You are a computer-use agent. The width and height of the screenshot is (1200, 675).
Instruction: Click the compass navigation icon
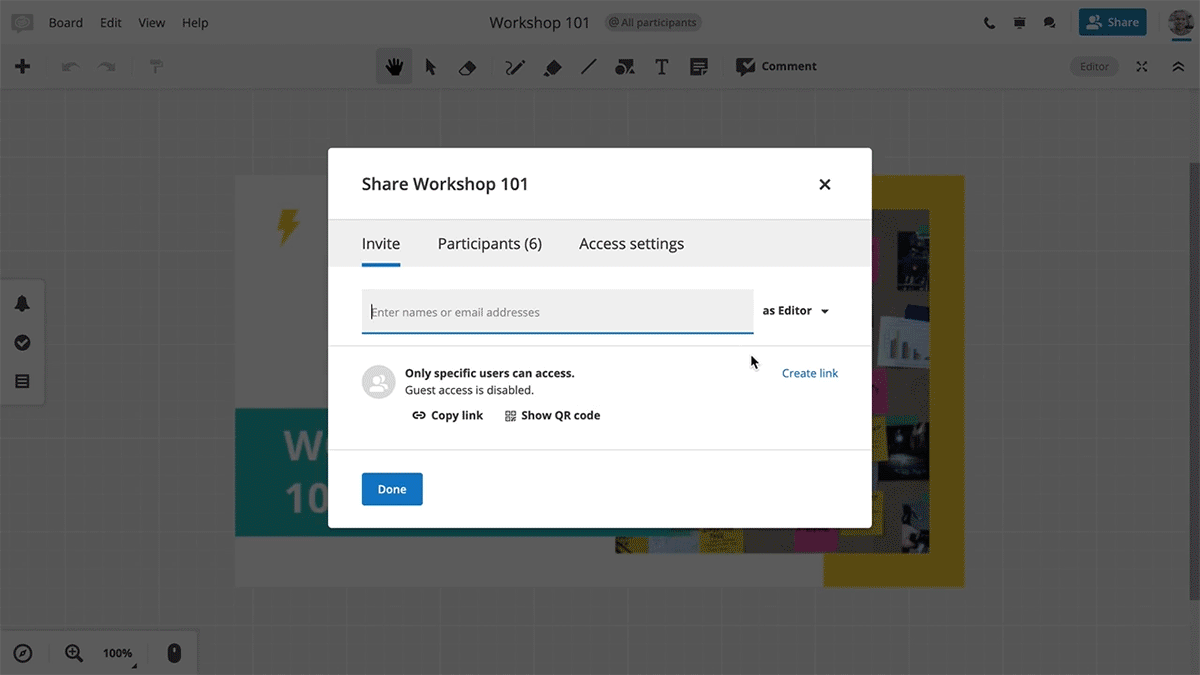click(x=23, y=653)
